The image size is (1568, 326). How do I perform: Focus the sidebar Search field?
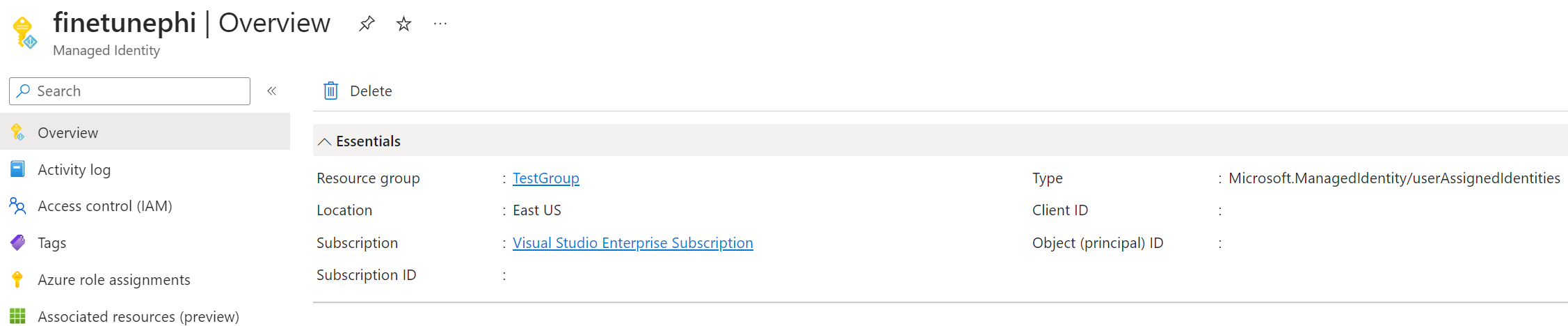coord(129,91)
